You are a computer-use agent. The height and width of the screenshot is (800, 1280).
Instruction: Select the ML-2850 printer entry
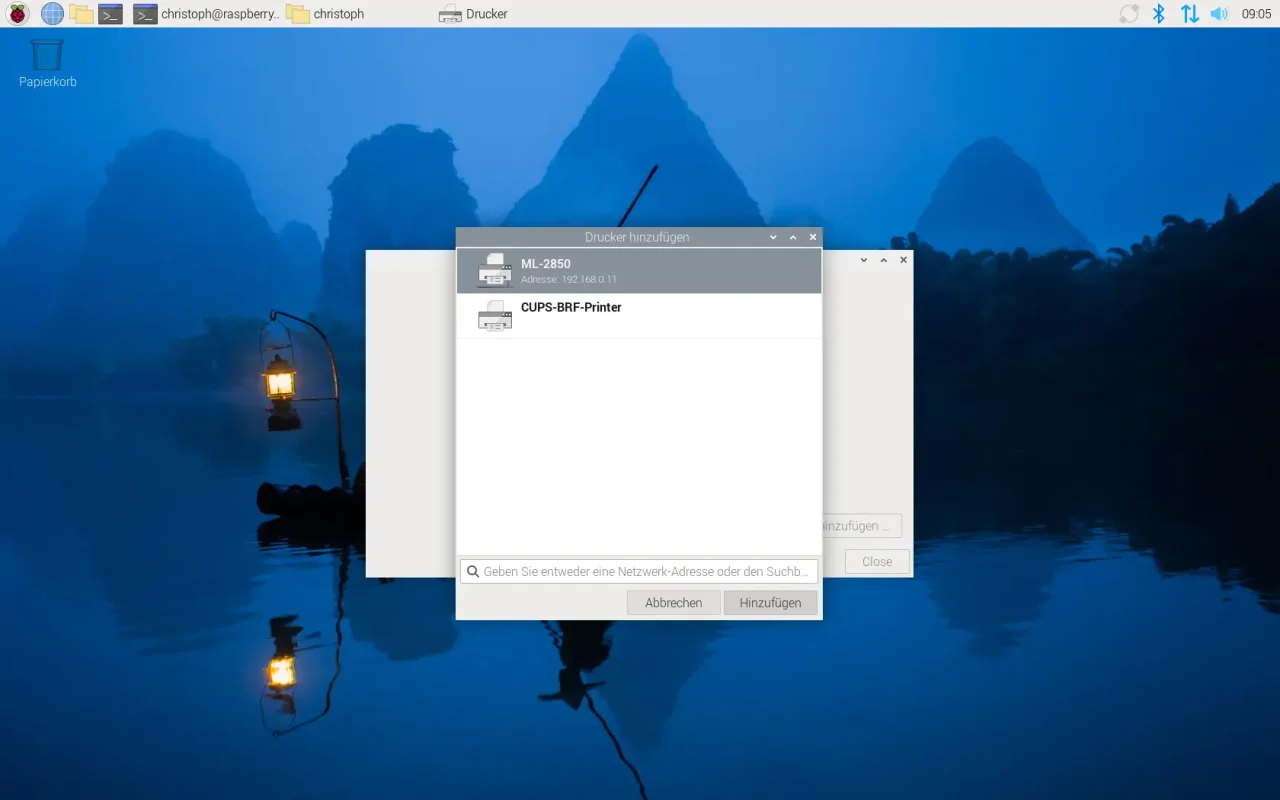point(638,271)
